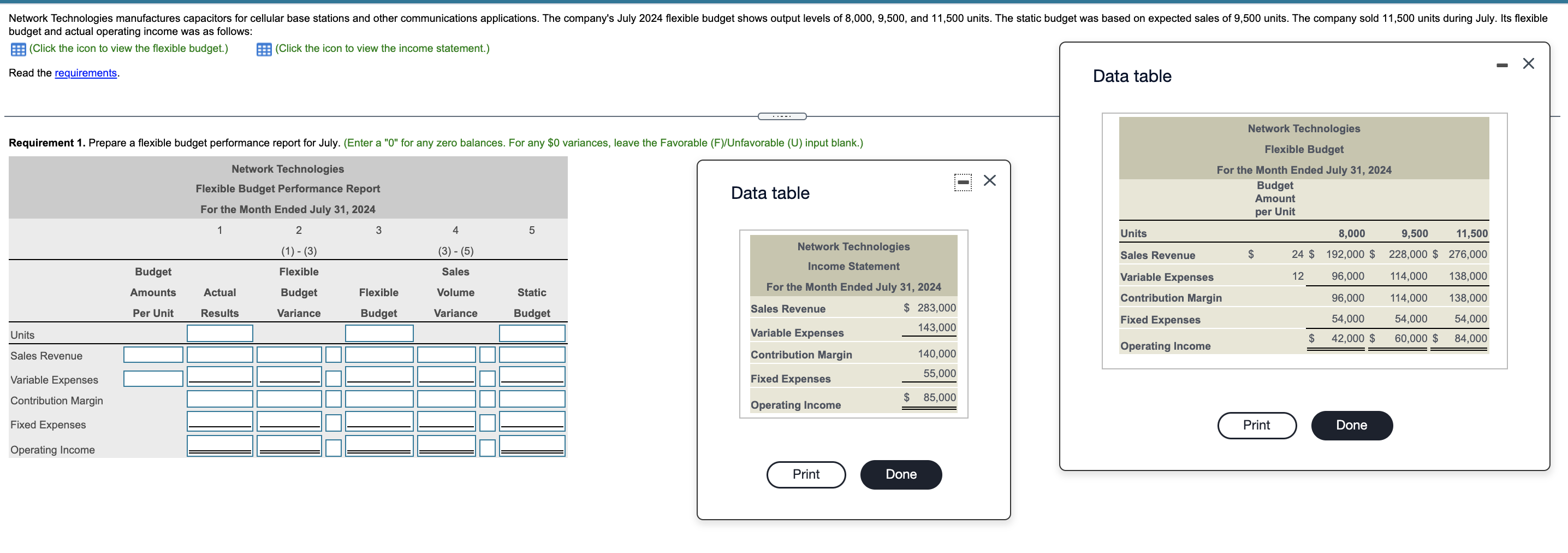Focus Fixed Expenses Flexible Budget field
This screenshot has height=553, width=1568.
click(379, 421)
